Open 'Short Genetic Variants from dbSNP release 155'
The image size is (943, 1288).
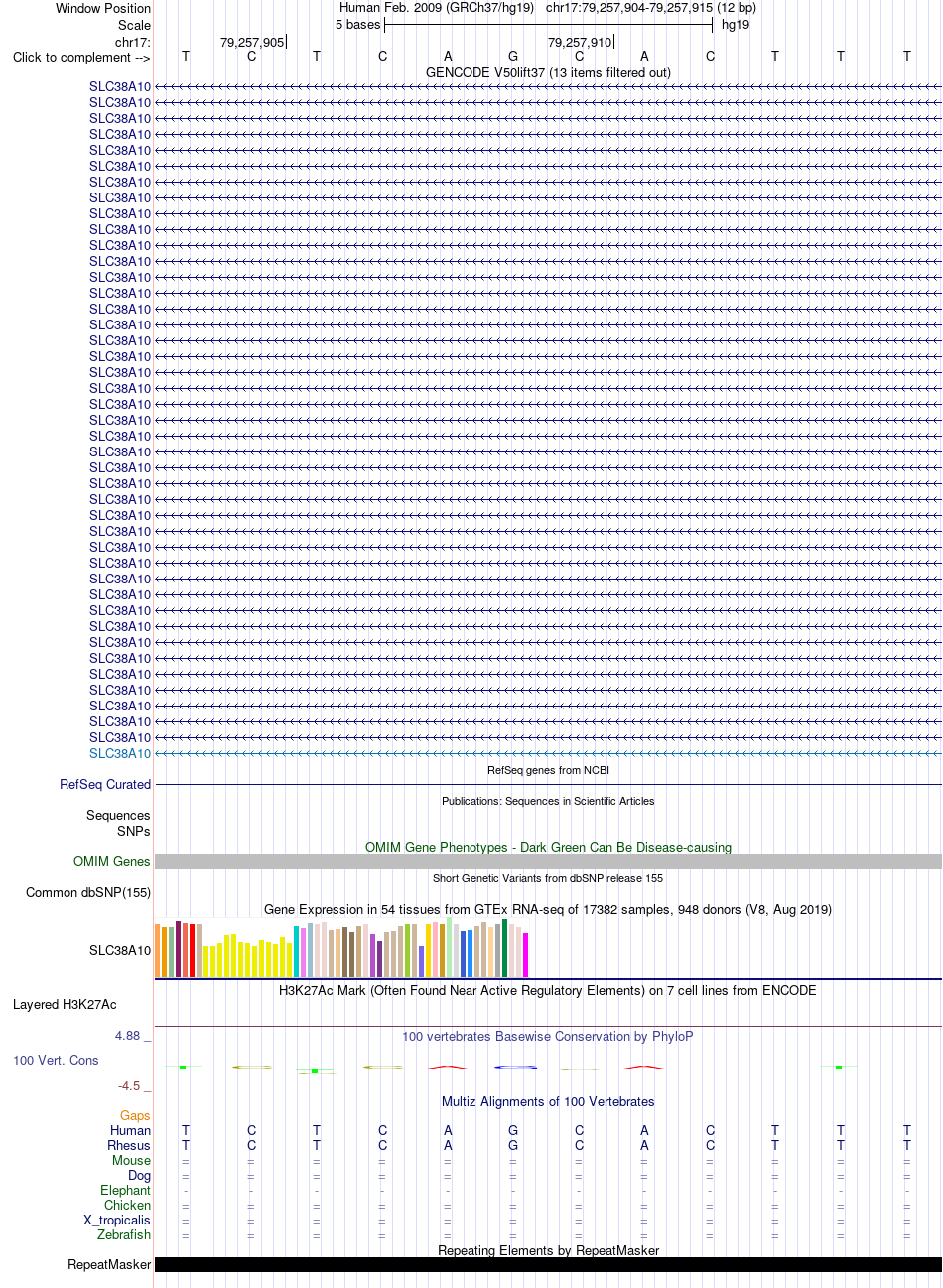pyautogui.click(x=548, y=878)
